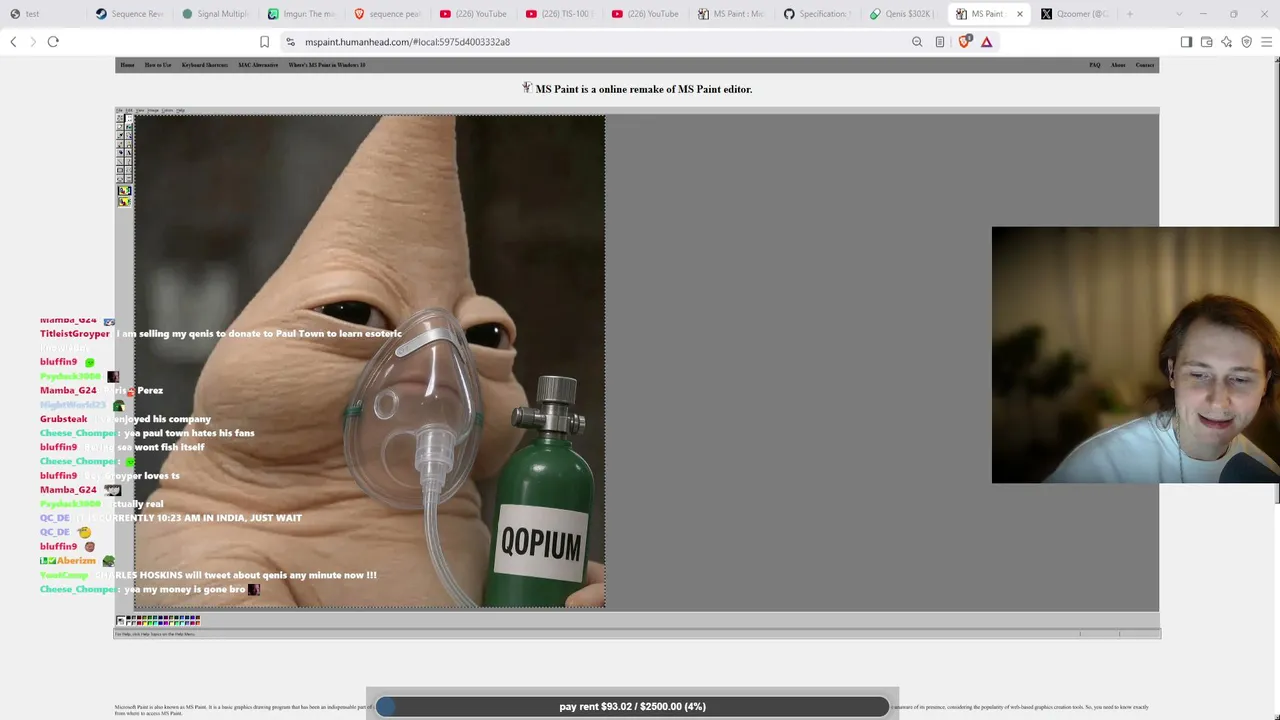The image size is (1280, 720).
Task: Bookmark this page using the bookmark icon
Action: [264, 42]
